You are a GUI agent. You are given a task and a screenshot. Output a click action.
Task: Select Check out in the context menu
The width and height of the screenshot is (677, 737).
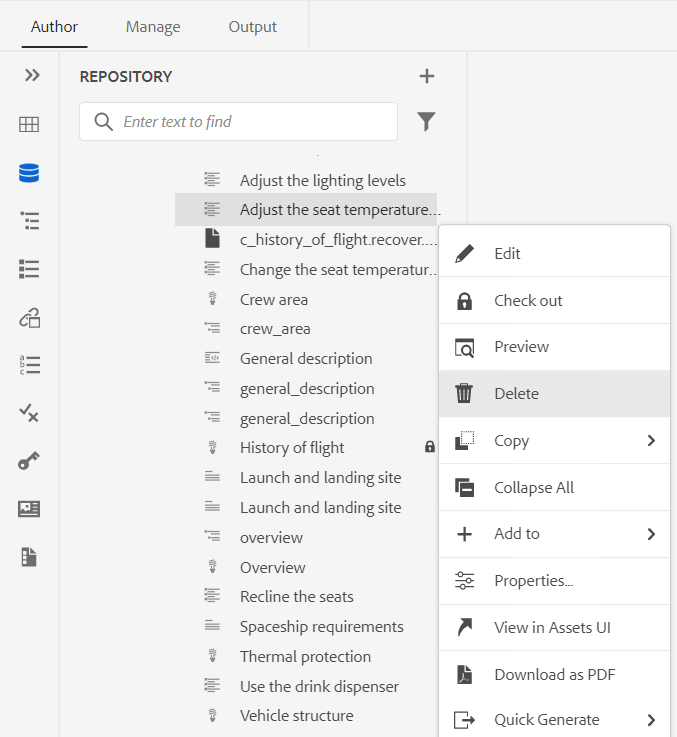coord(528,301)
